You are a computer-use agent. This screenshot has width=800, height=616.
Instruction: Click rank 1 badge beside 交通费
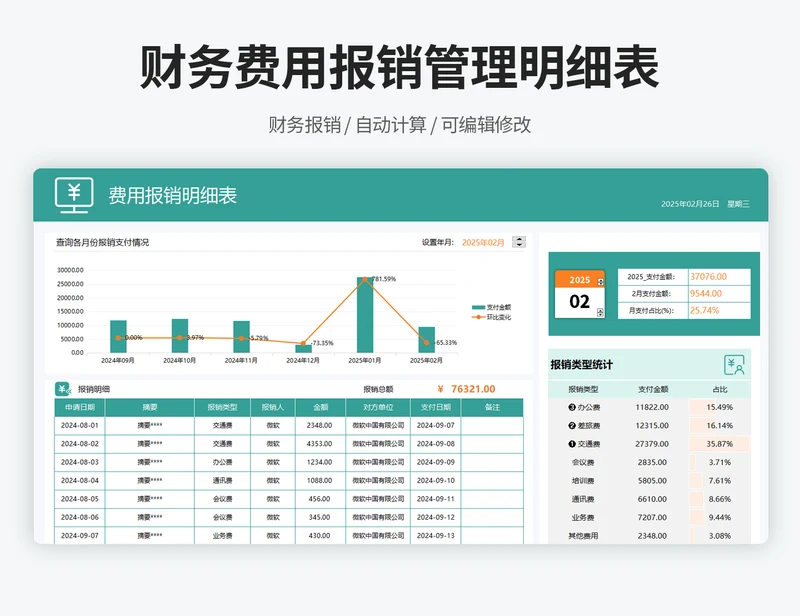(x=572, y=444)
